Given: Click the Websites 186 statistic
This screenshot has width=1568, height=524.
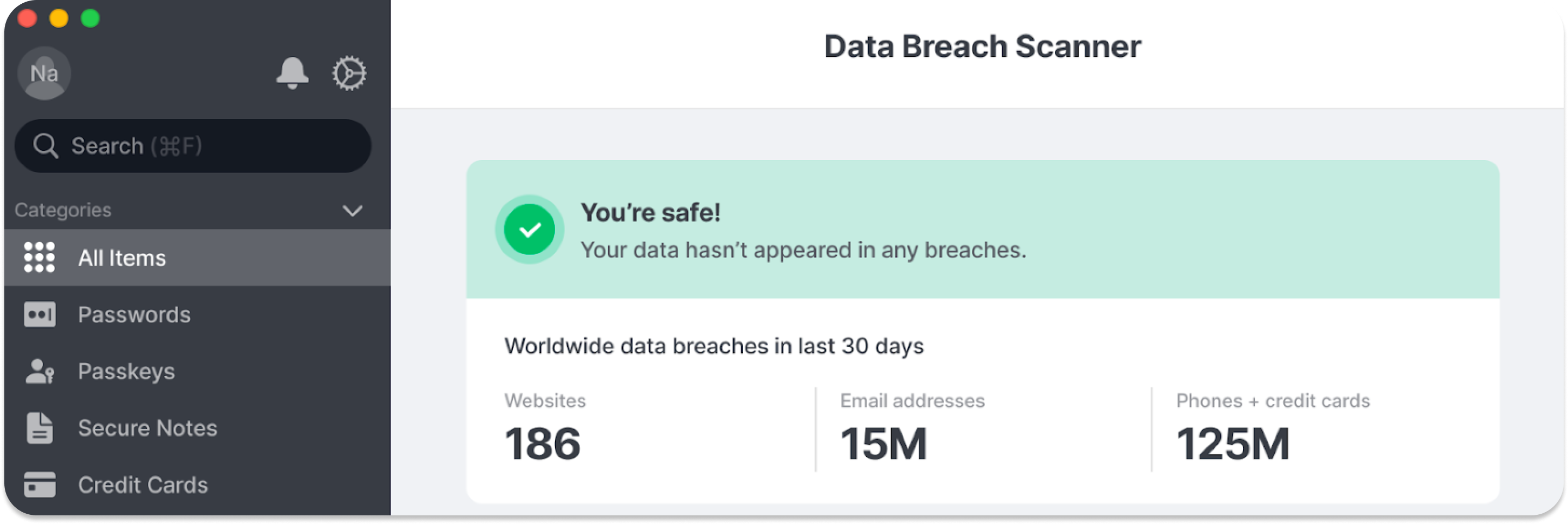Looking at the screenshot, I should pos(545,428).
